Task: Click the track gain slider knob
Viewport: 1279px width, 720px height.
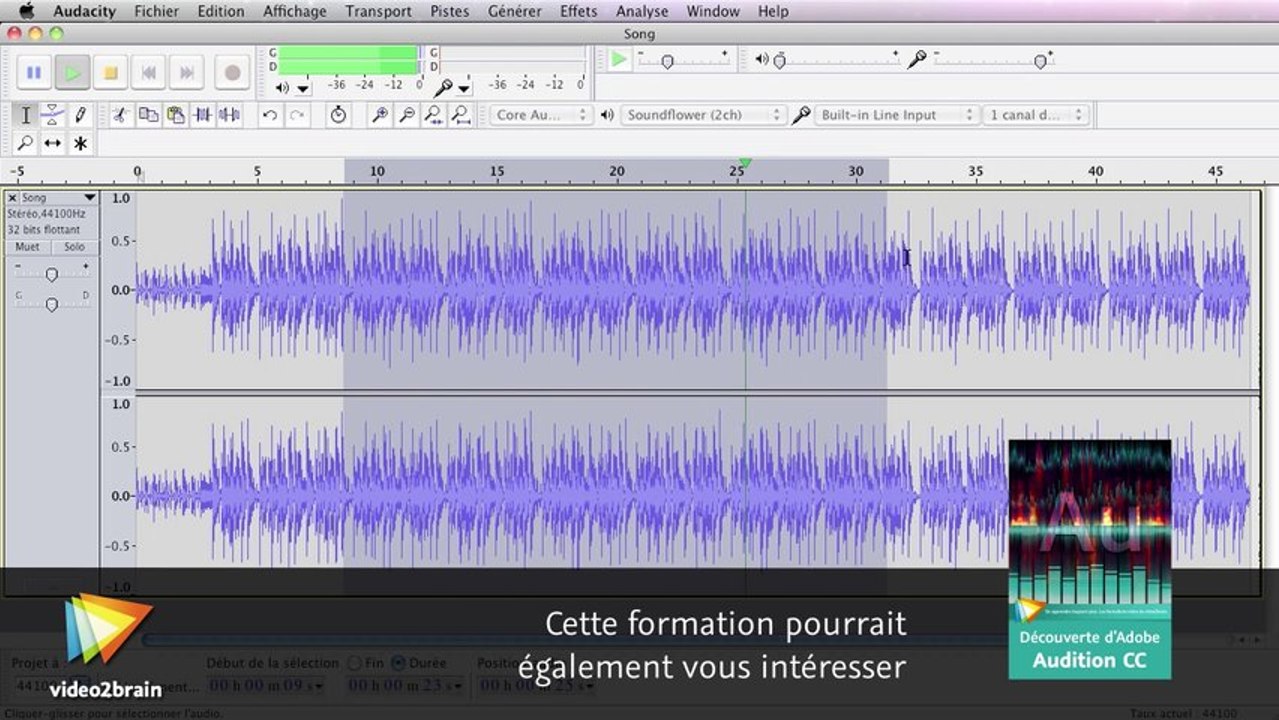Action: tap(51, 274)
